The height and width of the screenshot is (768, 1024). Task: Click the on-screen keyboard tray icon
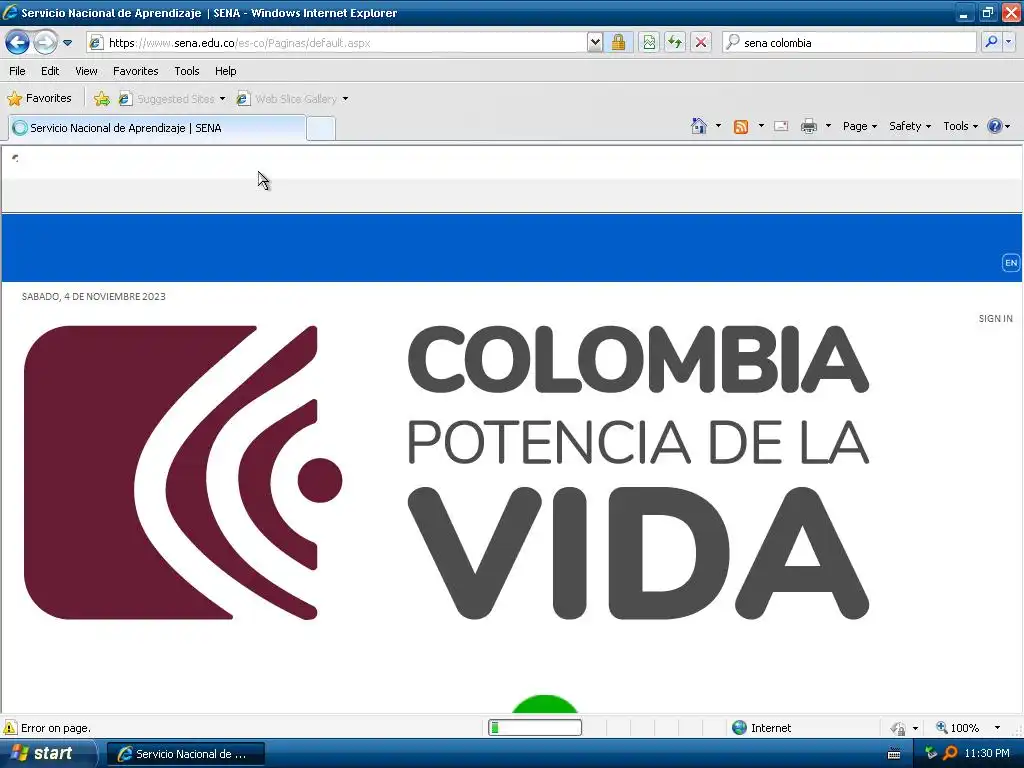(x=894, y=754)
